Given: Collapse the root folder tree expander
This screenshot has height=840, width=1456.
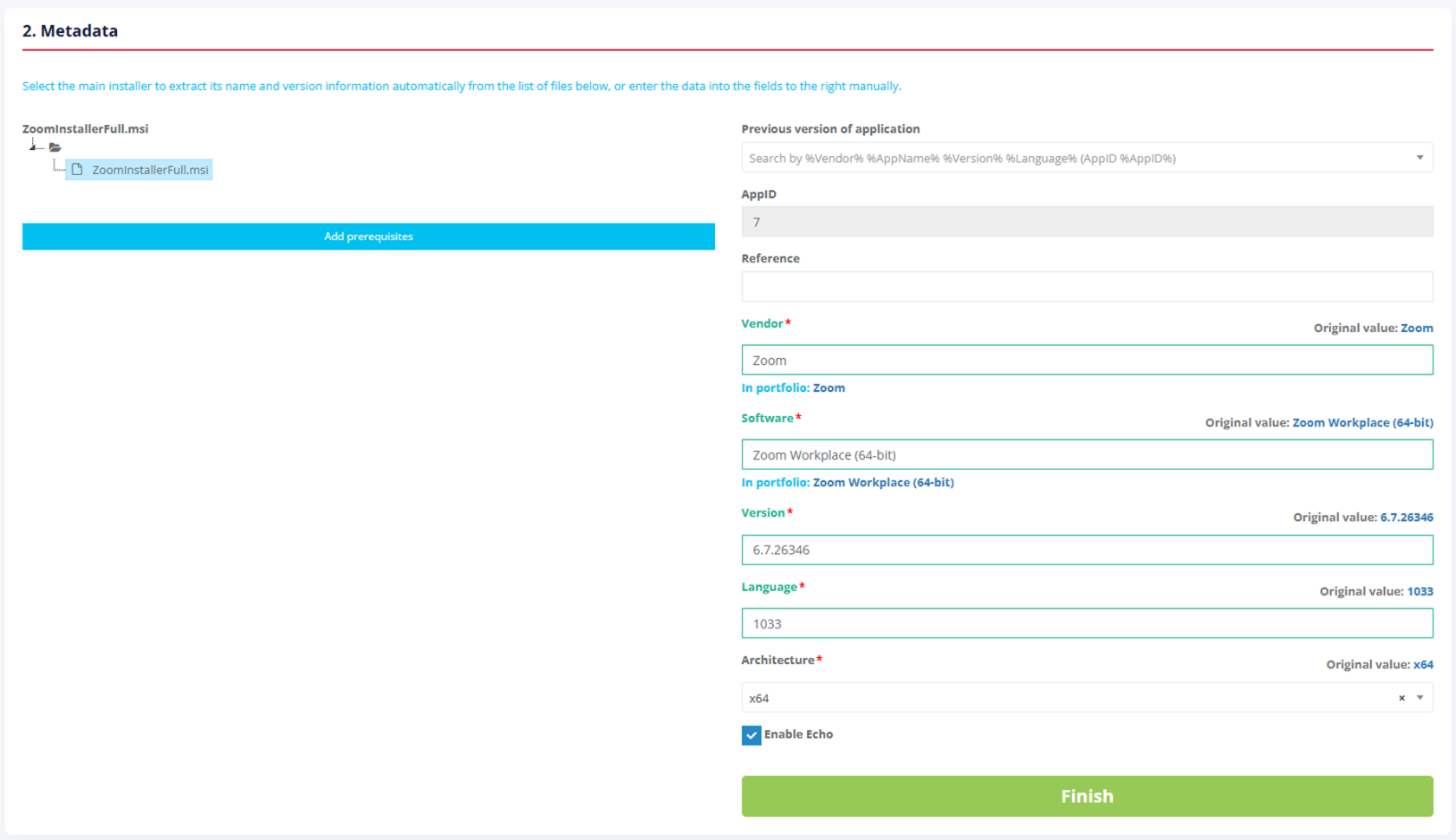Looking at the screenshot, I should point(33,146).
